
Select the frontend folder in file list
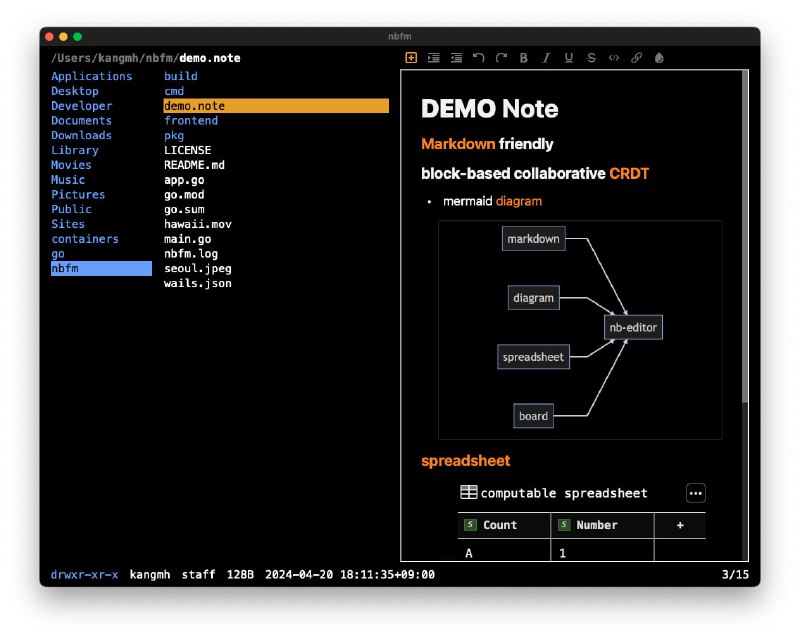tap(191, 120)
